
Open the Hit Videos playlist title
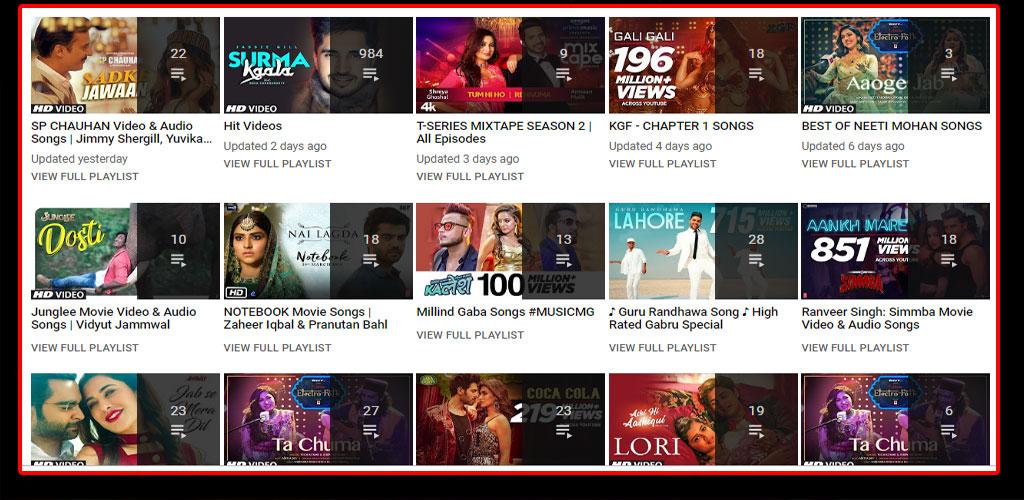(x=253, y=126)
